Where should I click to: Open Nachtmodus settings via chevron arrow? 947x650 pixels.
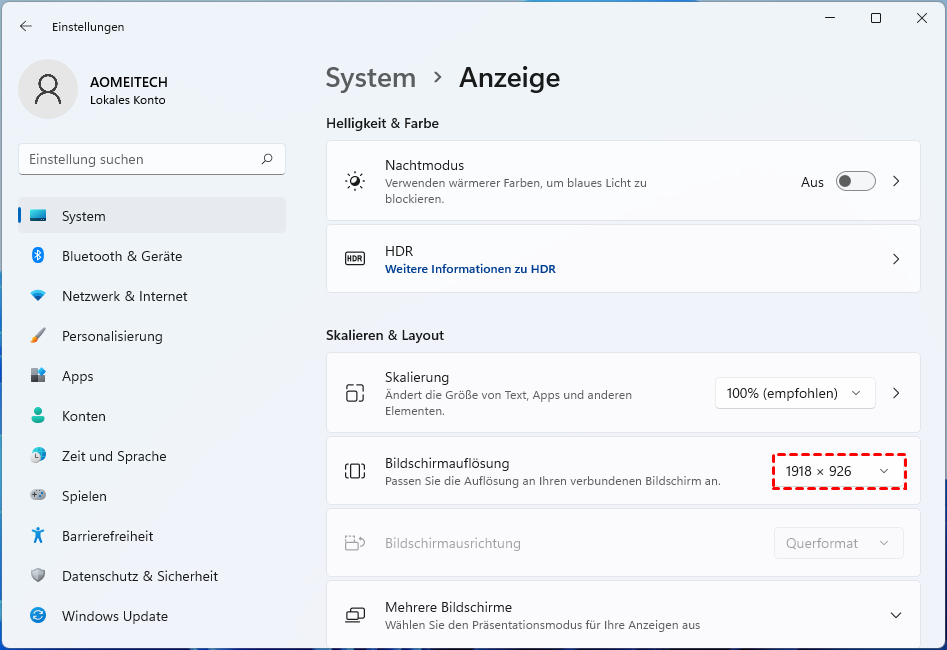pos(896,181)
